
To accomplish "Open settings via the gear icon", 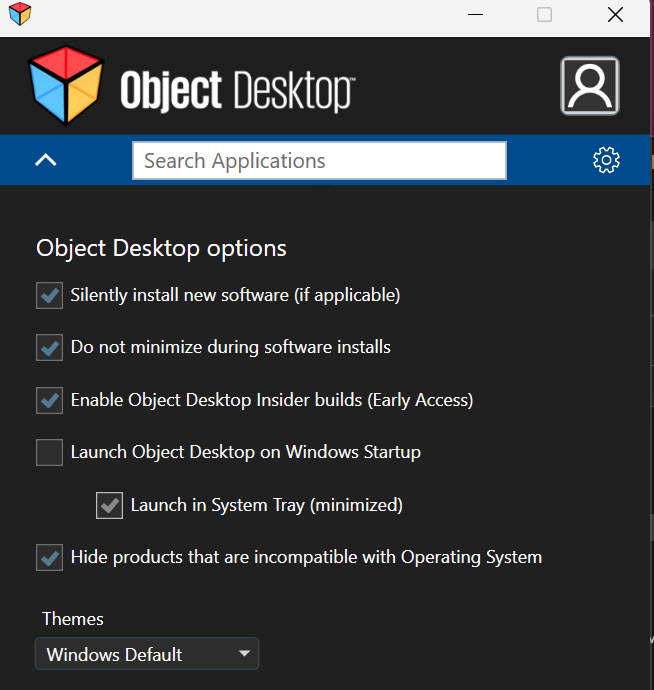I will pos(606,160).
